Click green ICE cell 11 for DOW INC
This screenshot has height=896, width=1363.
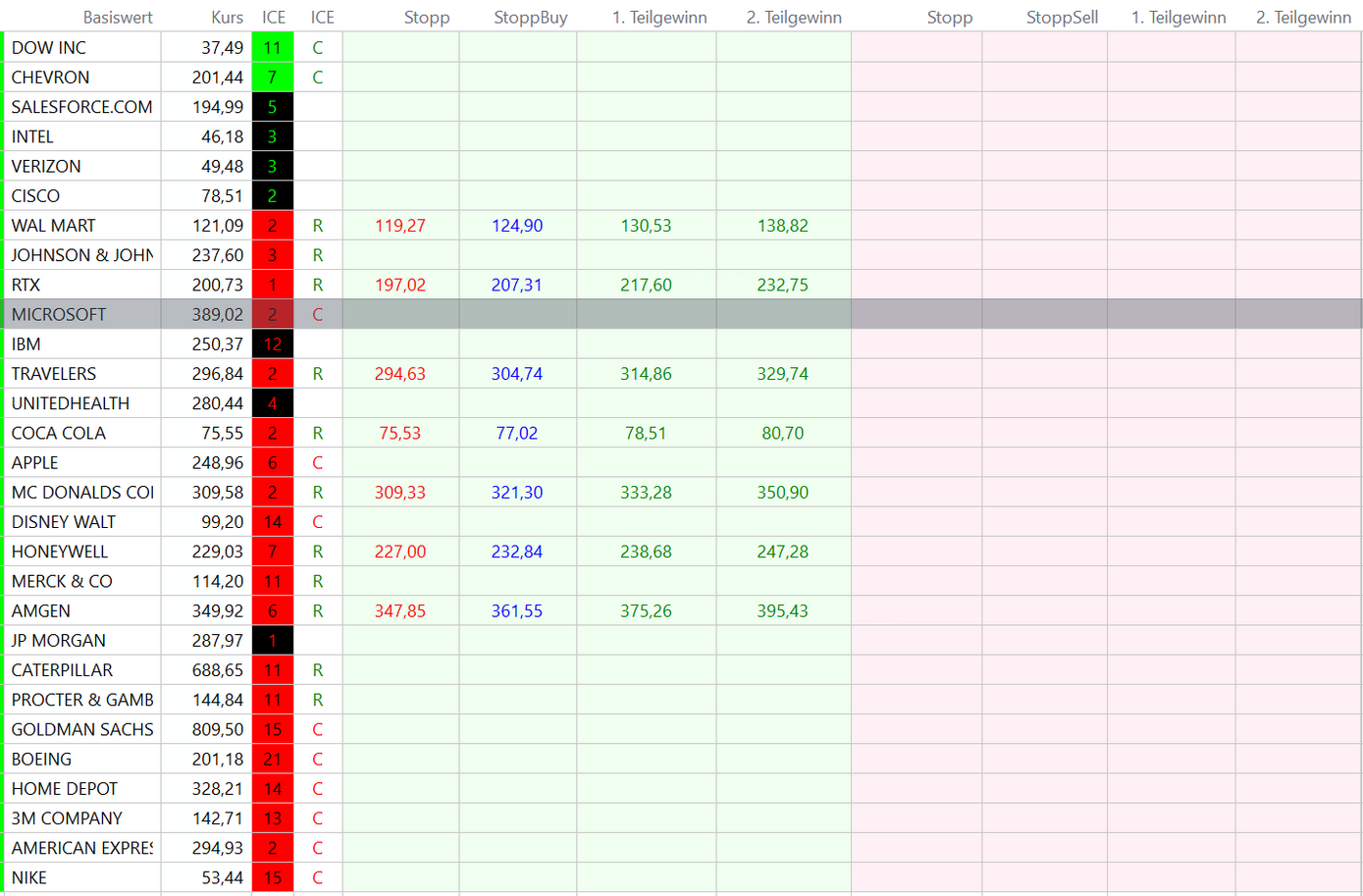click(273, 47)
